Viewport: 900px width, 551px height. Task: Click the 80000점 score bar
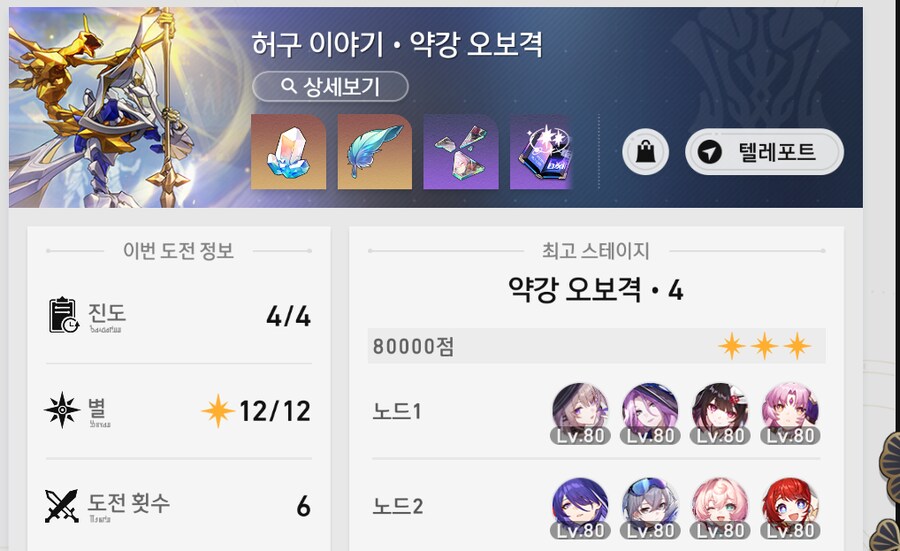pos(596,346)
